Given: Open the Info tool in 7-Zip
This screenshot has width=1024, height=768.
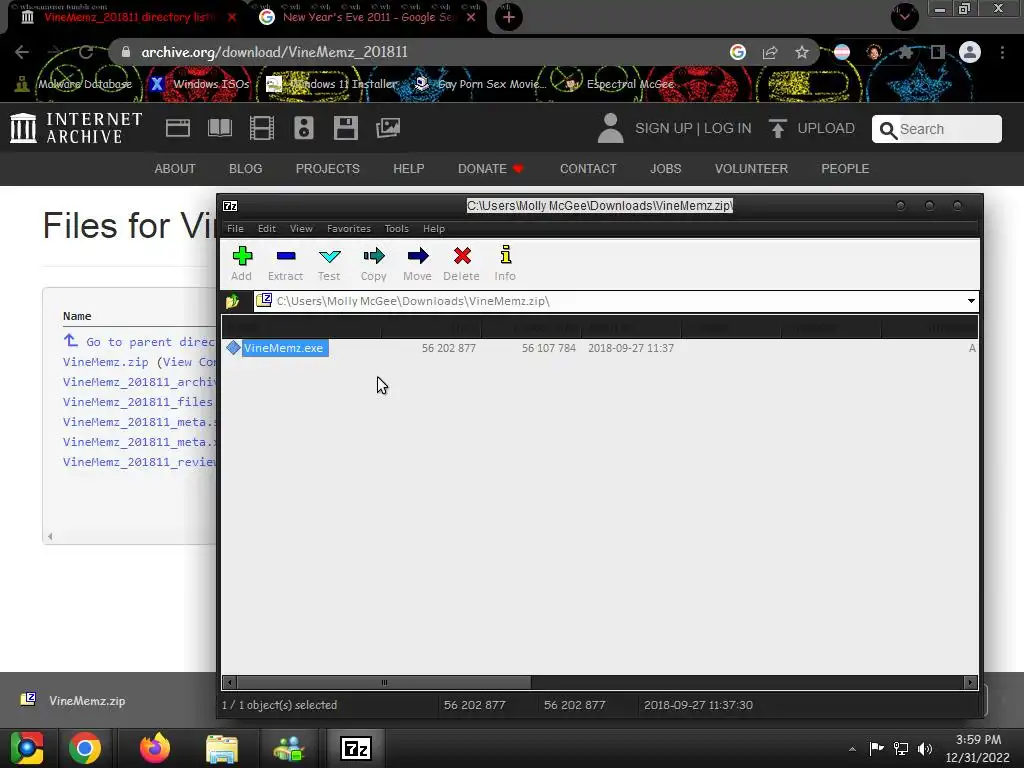Looking at the screenshot, I should [x=505, y=263].
